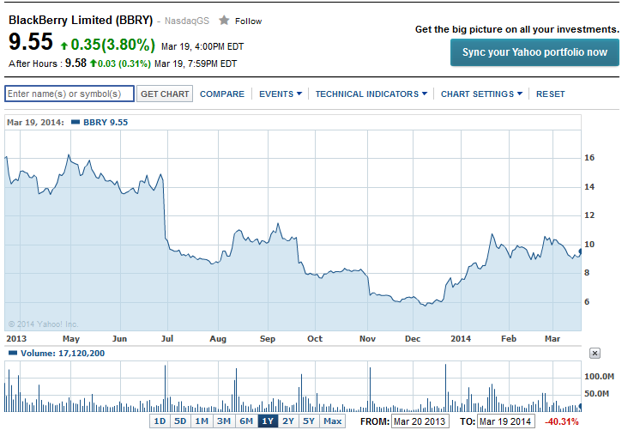Select the 5Y range tab
This screenshot has width=640, height=430.
(309, 421)
